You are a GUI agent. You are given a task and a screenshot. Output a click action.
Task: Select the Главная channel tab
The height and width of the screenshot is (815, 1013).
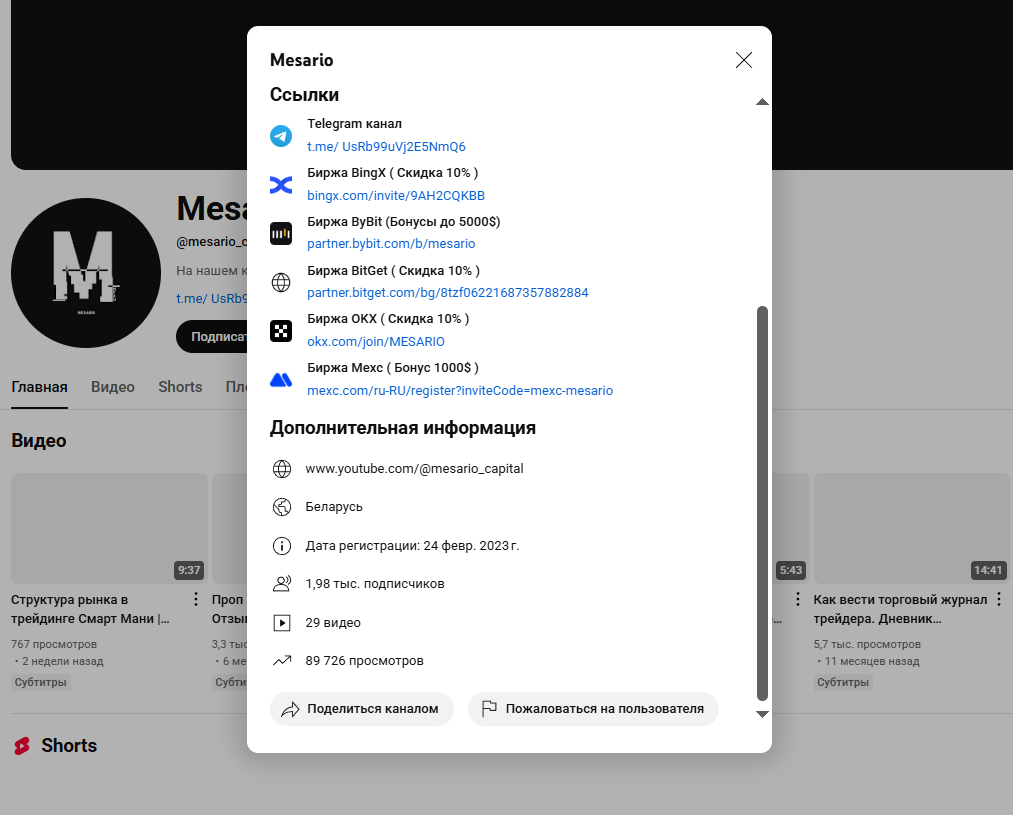39,387
